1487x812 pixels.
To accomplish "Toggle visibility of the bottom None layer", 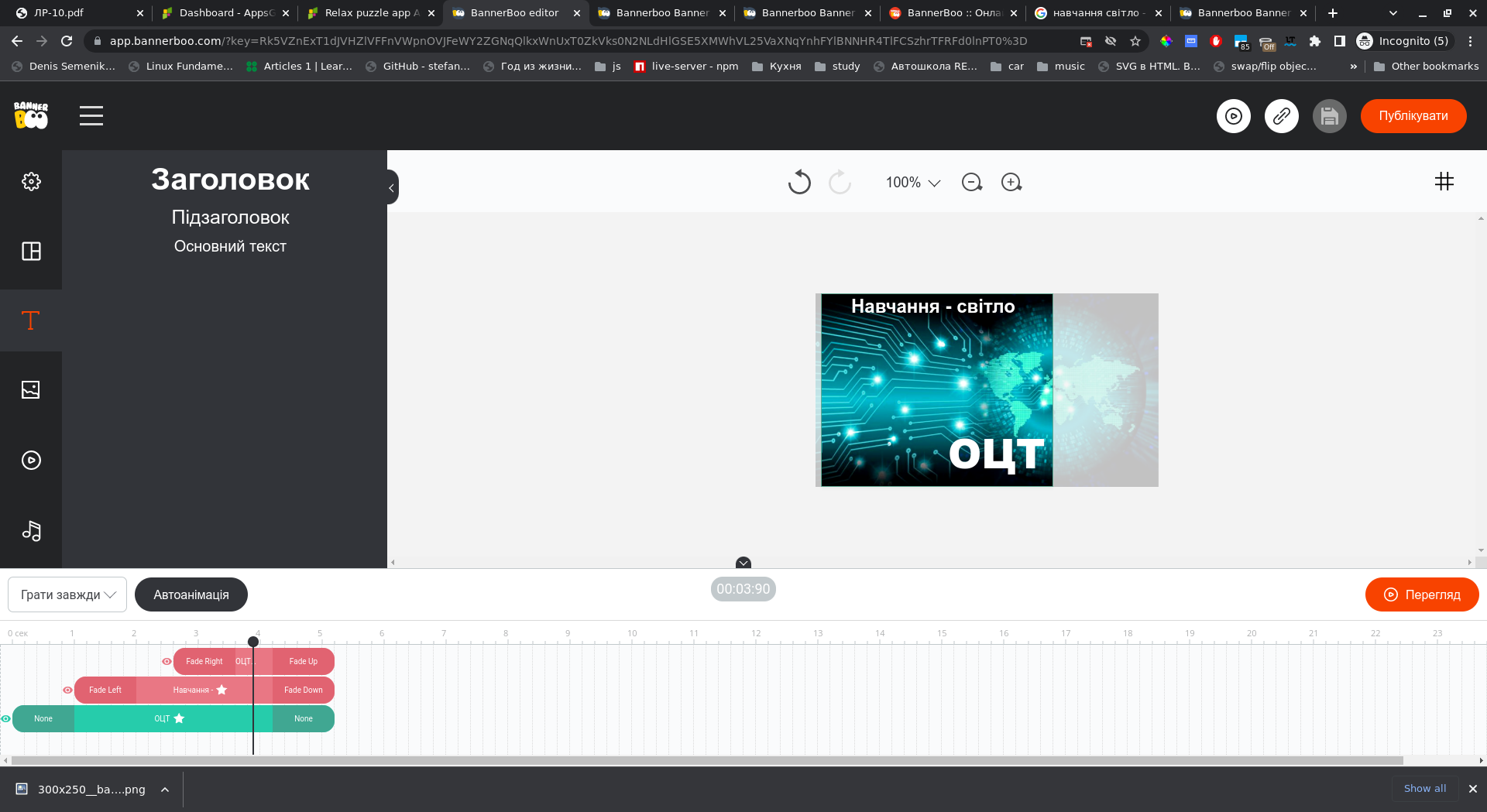I will pyautogui.click(x=5, y=719).
